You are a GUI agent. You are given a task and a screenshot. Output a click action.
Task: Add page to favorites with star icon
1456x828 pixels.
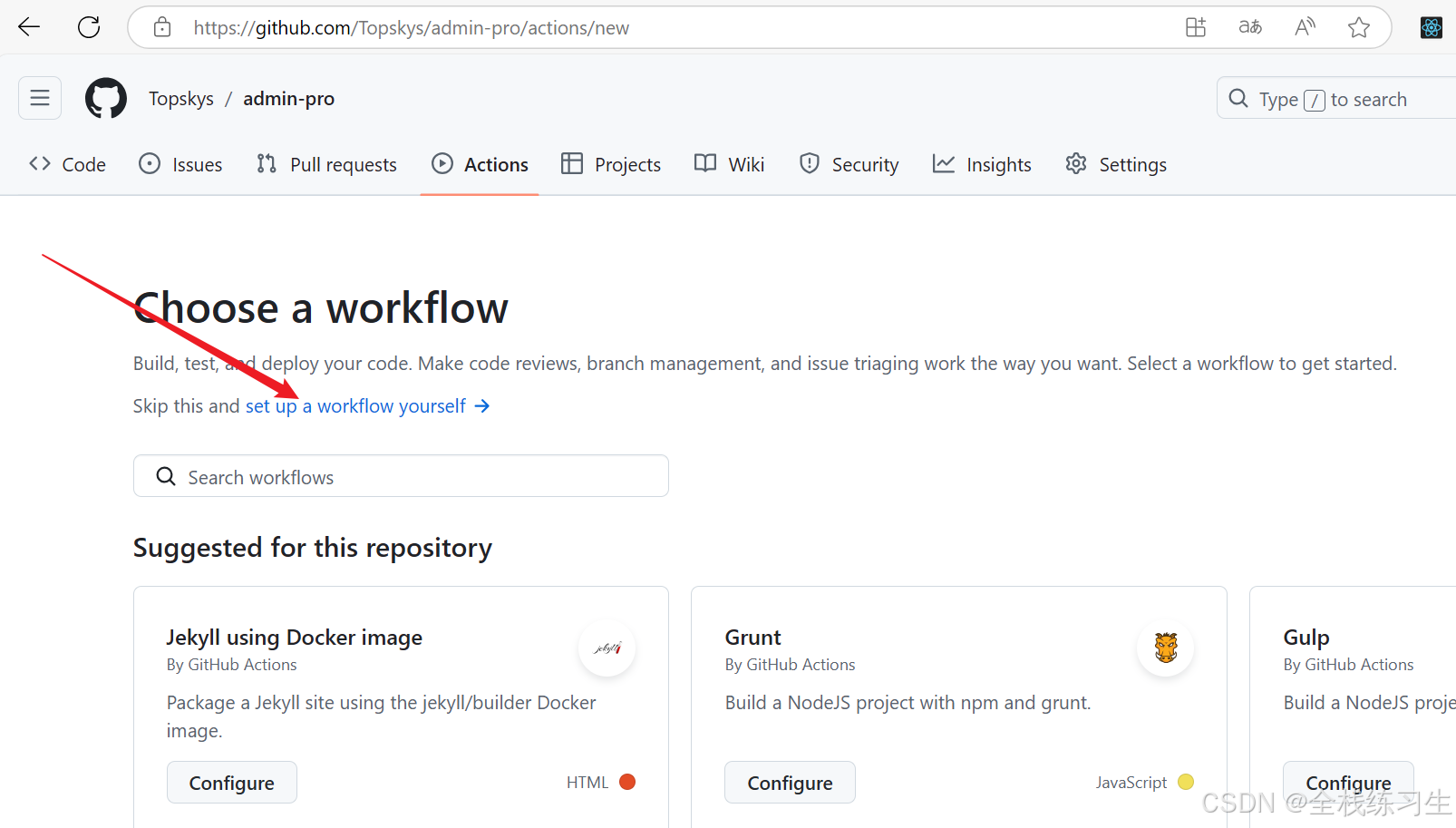(1359, 27)
